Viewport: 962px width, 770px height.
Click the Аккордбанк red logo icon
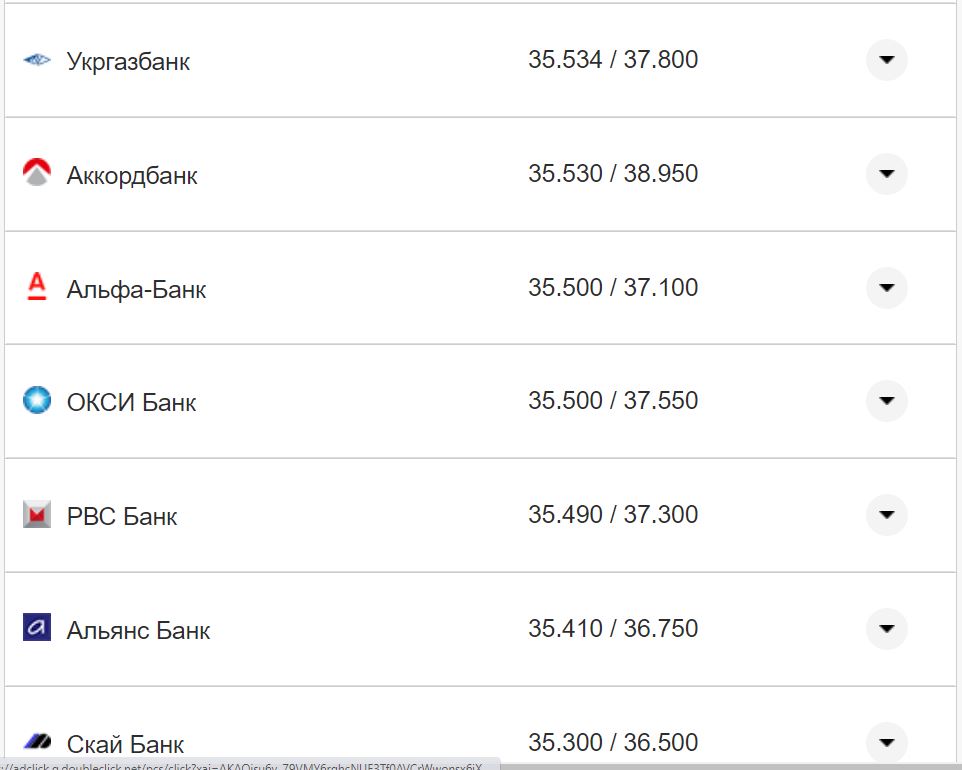tap(36, 174)
